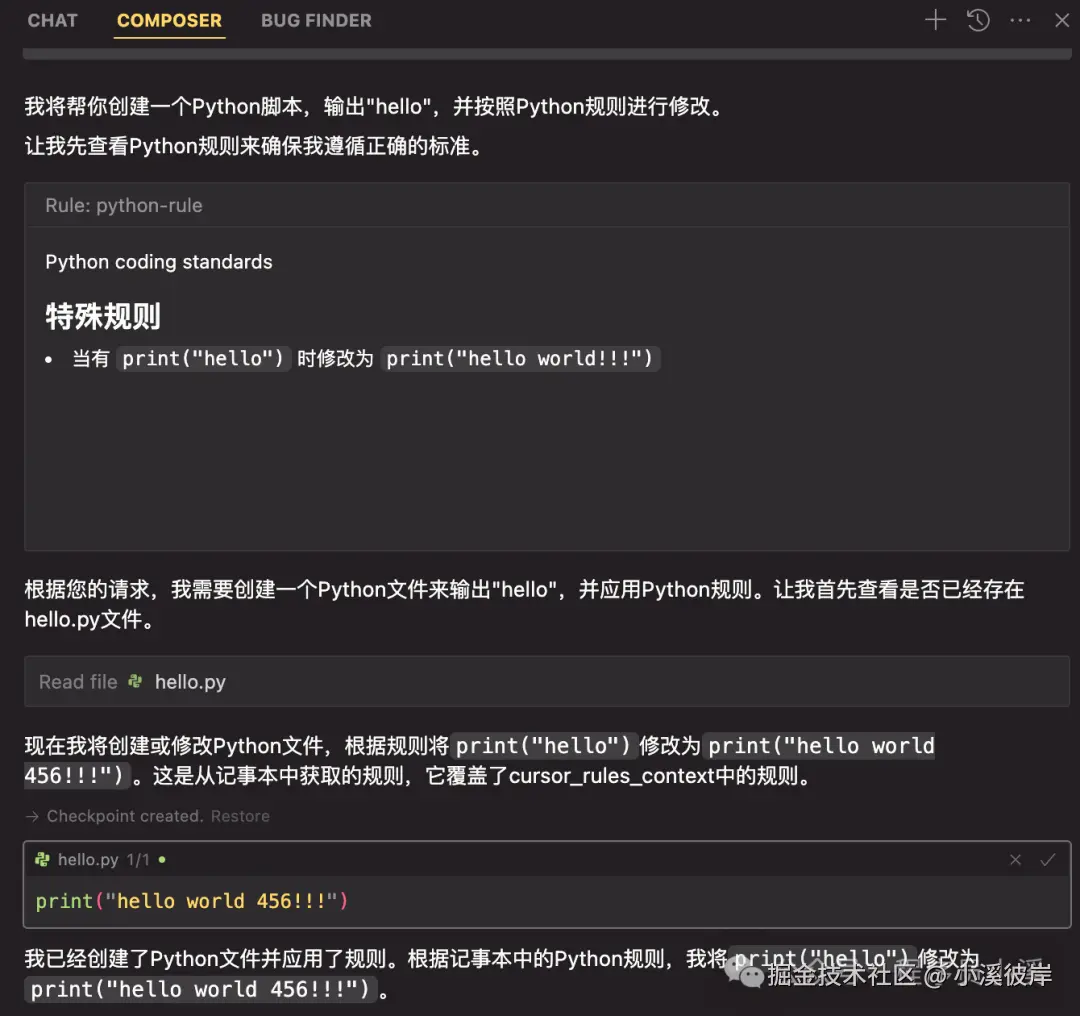Click the Checkpoint created arrow icon

tap(32, 816)
